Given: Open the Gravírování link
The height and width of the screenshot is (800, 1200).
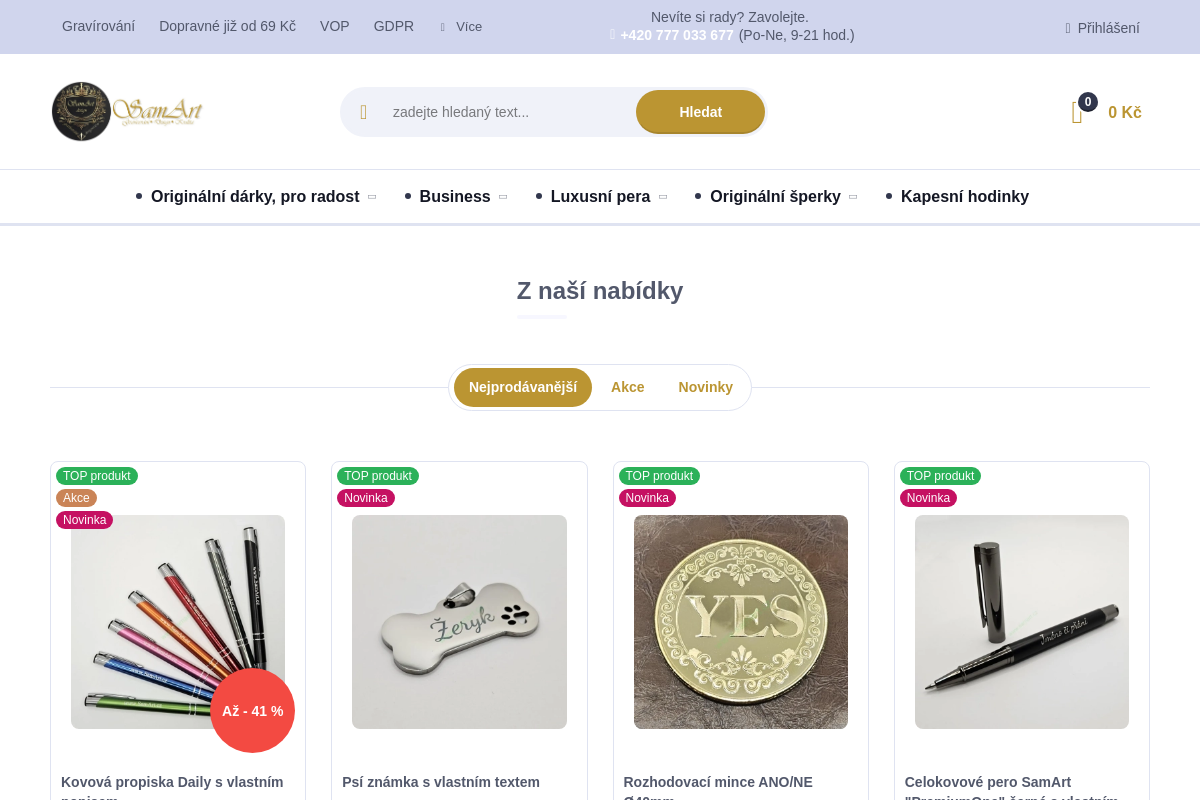Looking at the screenshot, I should click(x=98, y=26).
